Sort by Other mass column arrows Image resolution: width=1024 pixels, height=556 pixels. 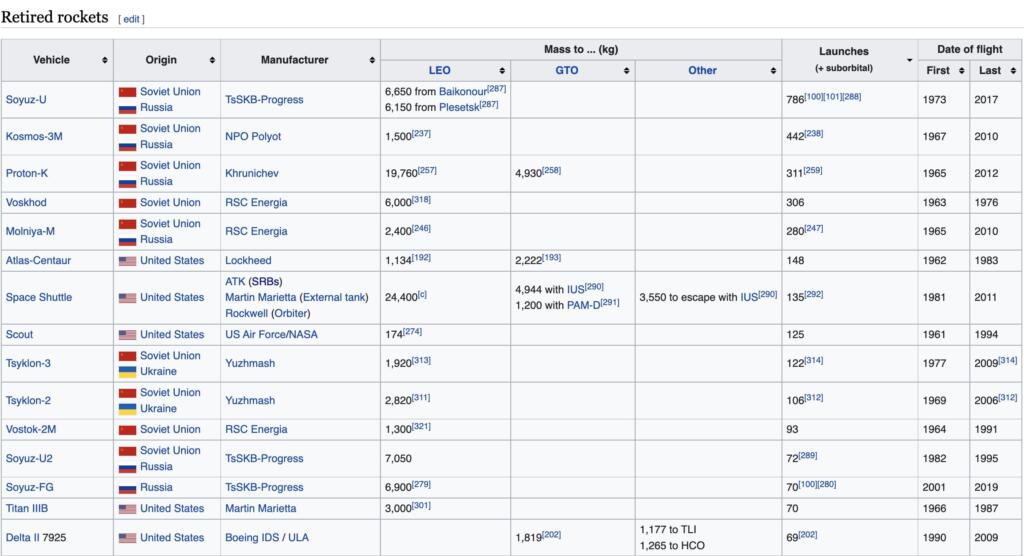point(773,71)
